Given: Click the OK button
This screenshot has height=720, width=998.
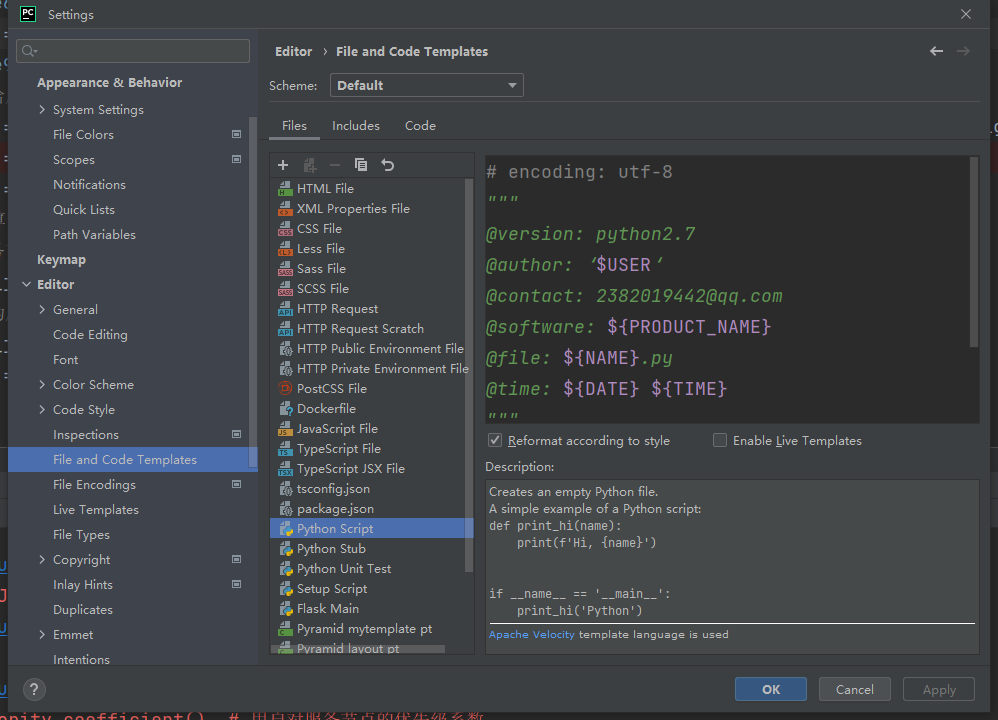Looking at the screenshot, I should pyautogui.click(x=771, y=689).
